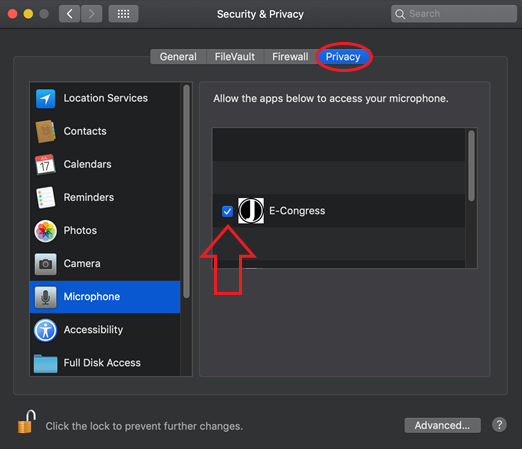Uncheck E-Congress microphone access checkbox
The height and width of the screenshot is (449, 522).
coord(227,211)
